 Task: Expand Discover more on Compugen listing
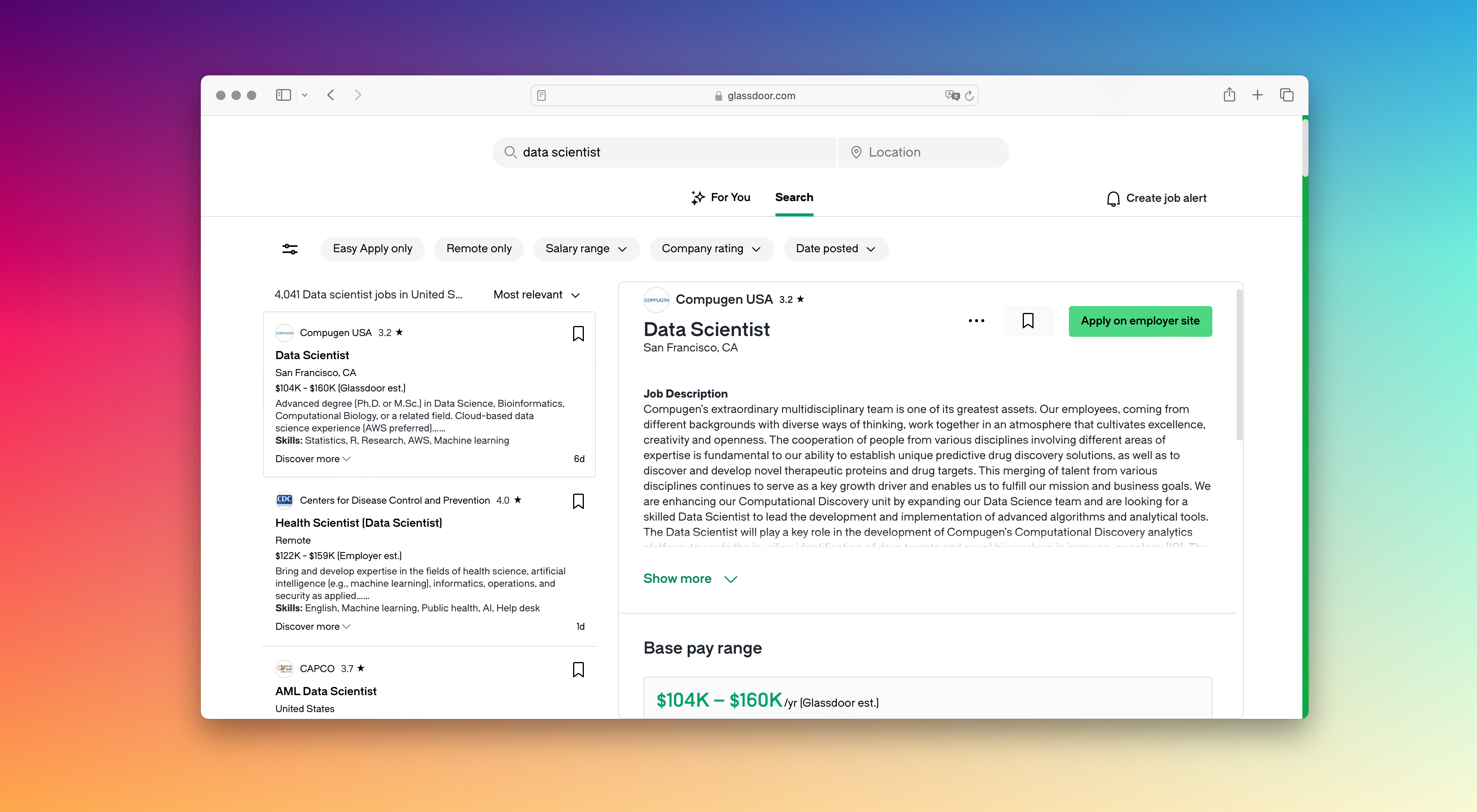click(313, 459)
